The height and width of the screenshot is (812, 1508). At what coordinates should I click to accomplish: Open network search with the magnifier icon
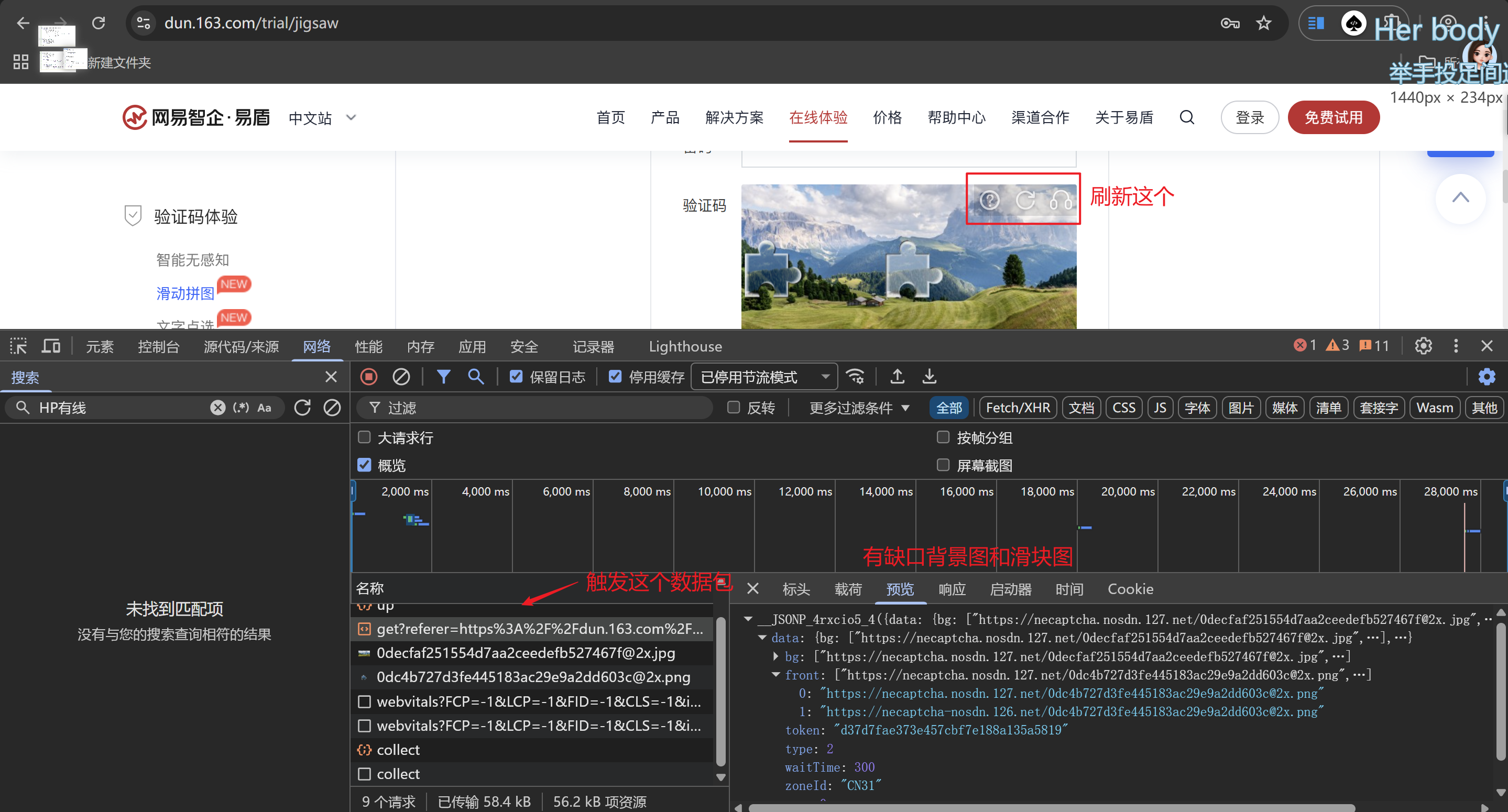point(476,377)
